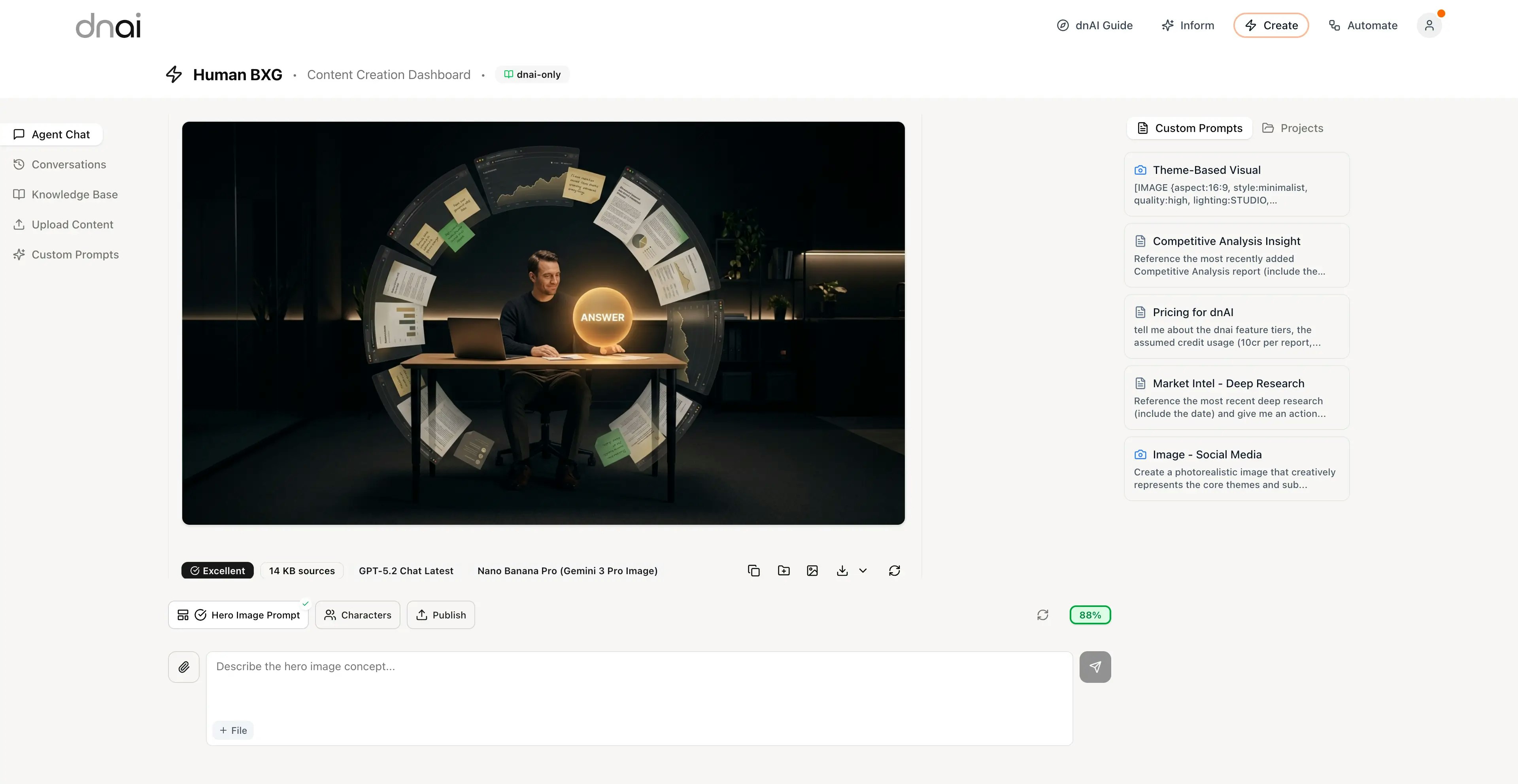Click the paperclip attachment icon
This screenshot has width=1518, height=784.
coord(184,667)
